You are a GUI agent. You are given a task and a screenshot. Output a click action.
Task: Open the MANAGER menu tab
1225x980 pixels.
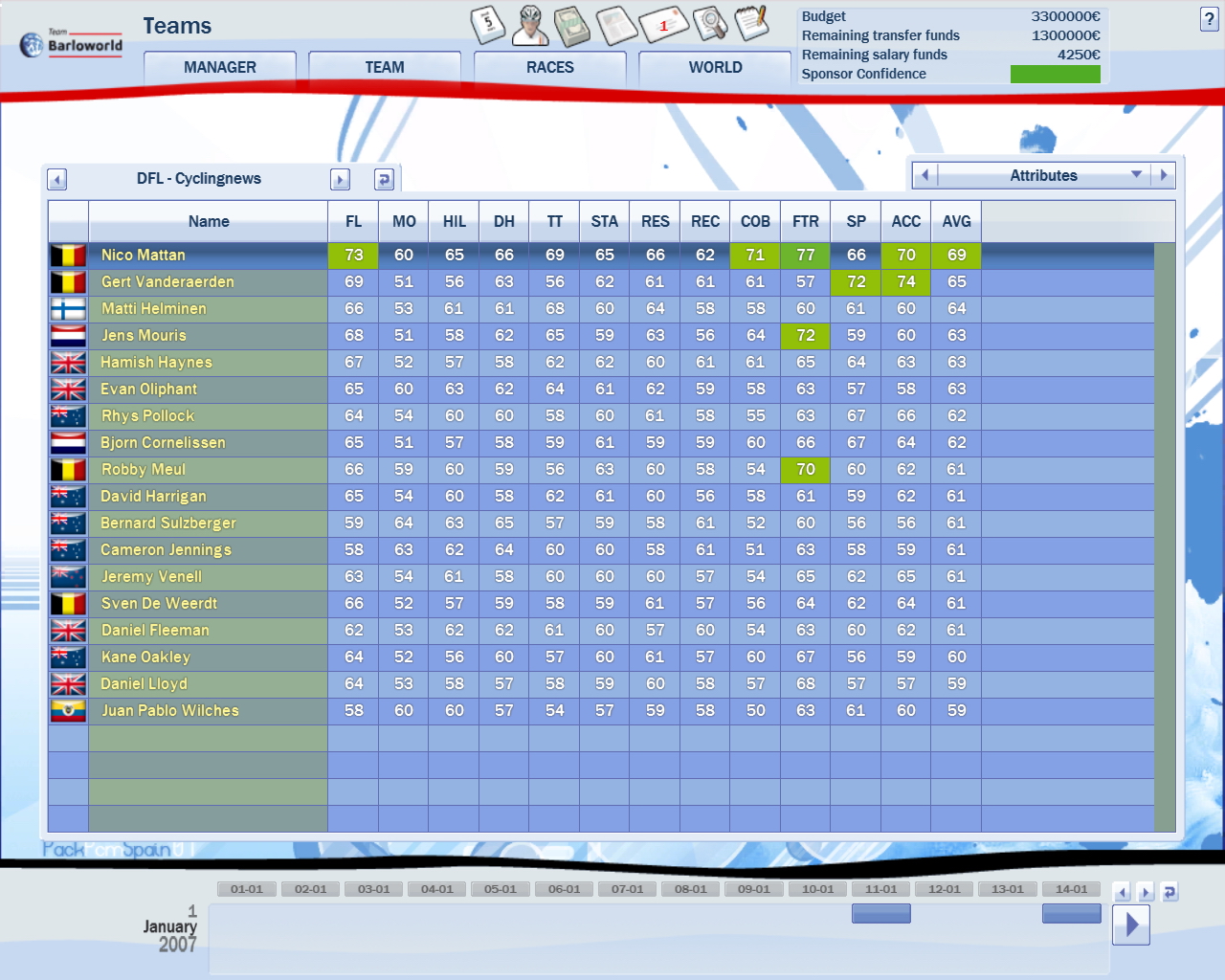(219, 68)
